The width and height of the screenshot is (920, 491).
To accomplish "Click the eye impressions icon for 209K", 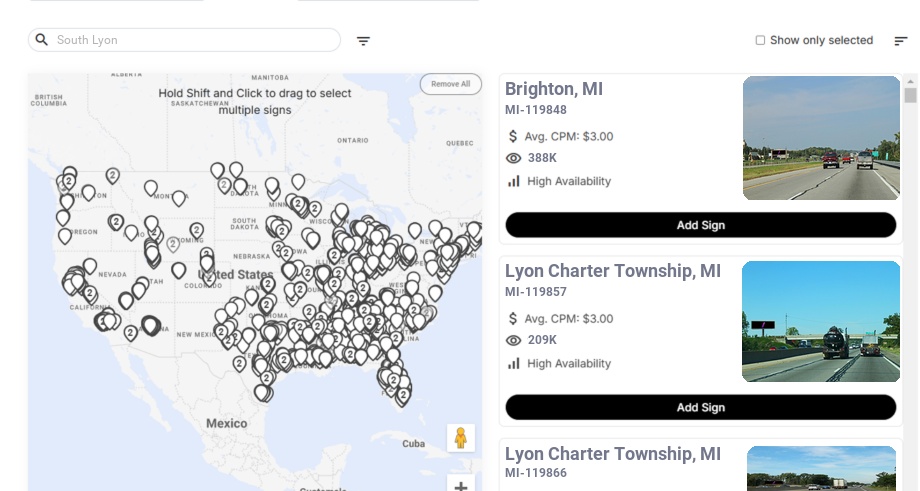I will coord(514,340).
